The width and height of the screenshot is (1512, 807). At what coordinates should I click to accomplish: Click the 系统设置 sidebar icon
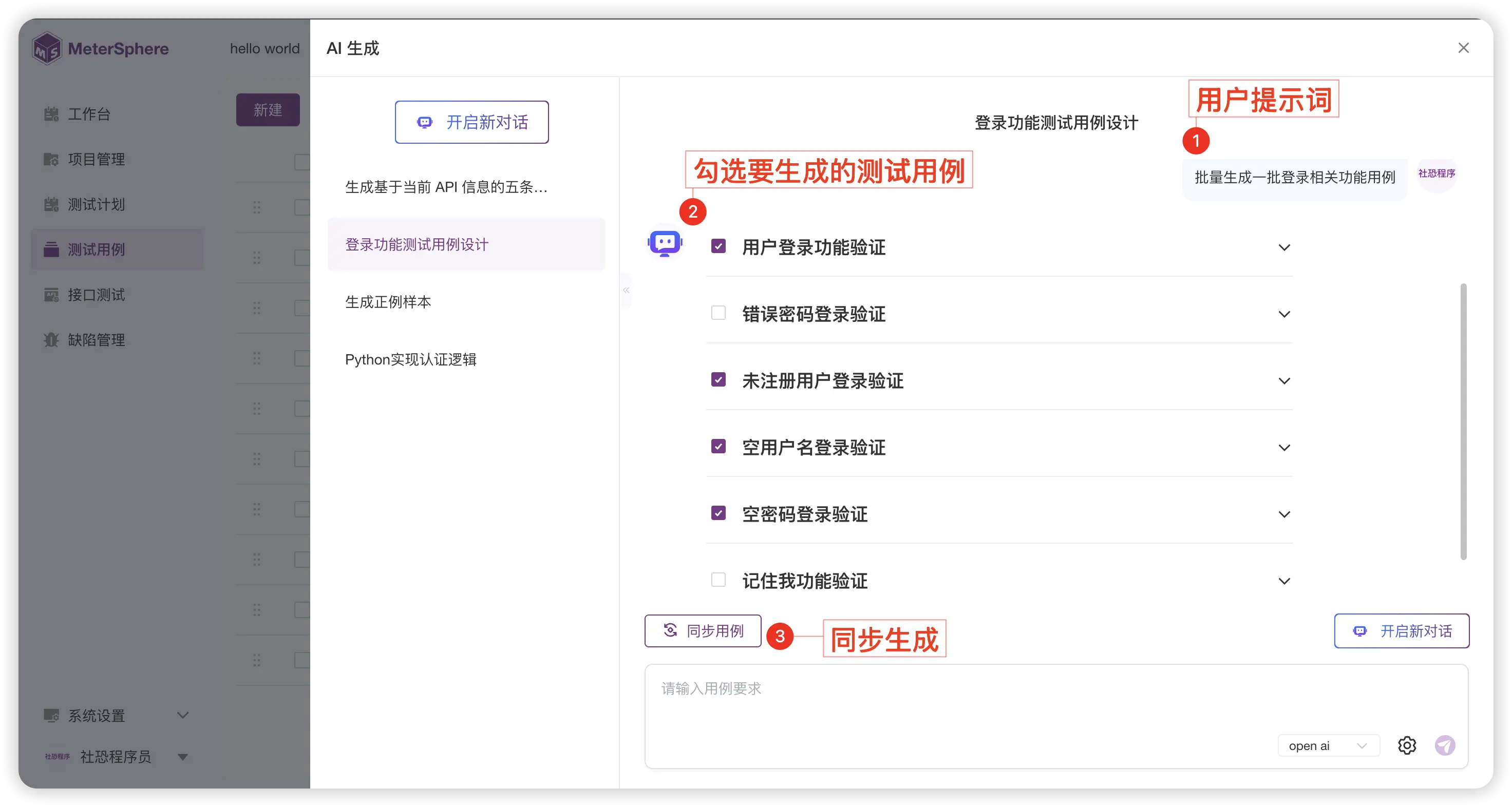[x=52, y=716]
